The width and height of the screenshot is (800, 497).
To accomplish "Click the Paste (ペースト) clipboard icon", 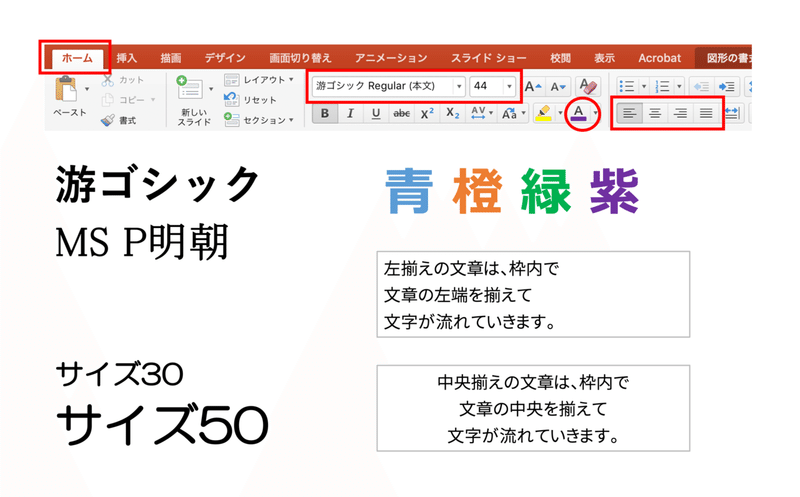I will click(x=66, y=90).
